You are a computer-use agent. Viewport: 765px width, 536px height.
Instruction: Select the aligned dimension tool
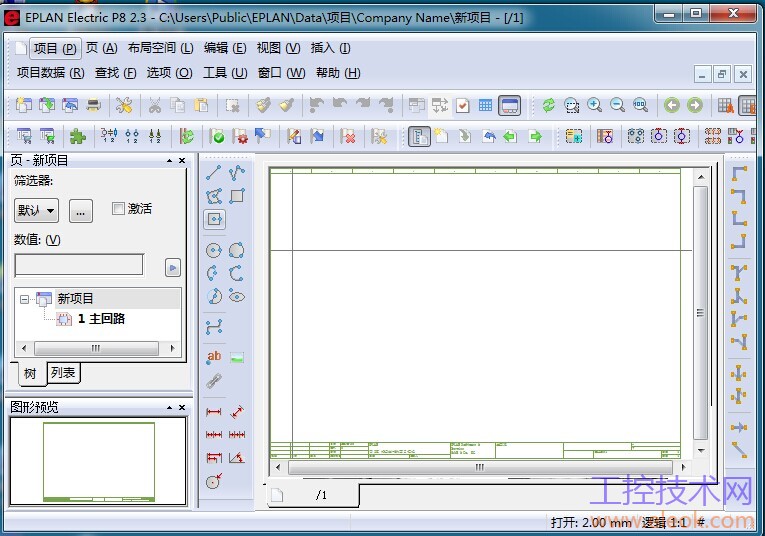(237, 412)
